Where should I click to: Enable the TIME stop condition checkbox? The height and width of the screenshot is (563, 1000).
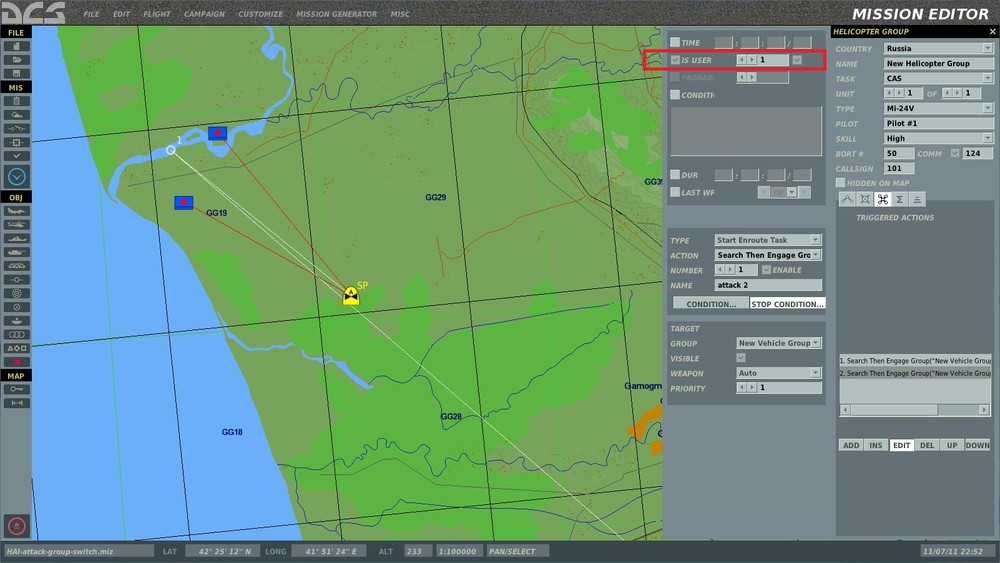point(675,43)
